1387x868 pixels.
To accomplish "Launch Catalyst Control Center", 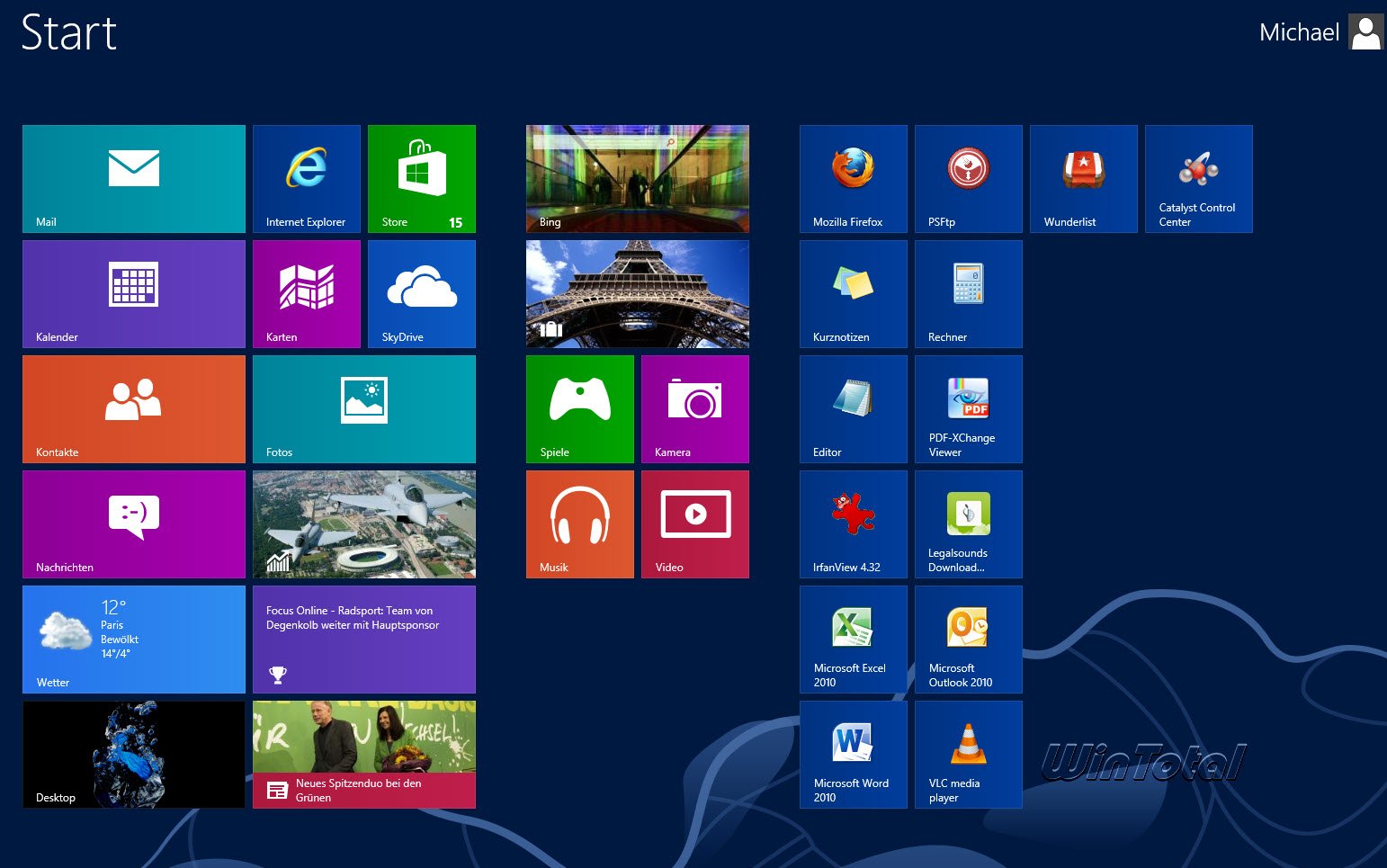I will tap(1198, 179).
